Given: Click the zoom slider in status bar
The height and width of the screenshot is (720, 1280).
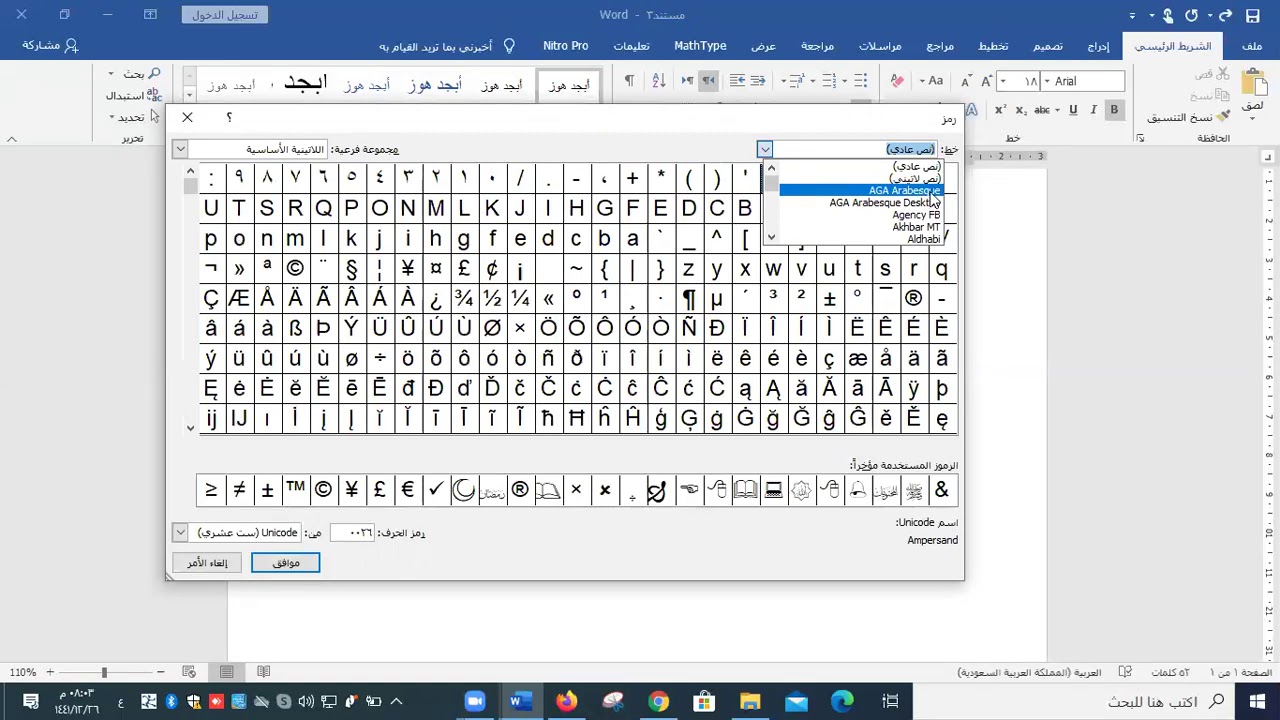Looking at the screenshot, I should pyautogui.click(x=104, y=672).
